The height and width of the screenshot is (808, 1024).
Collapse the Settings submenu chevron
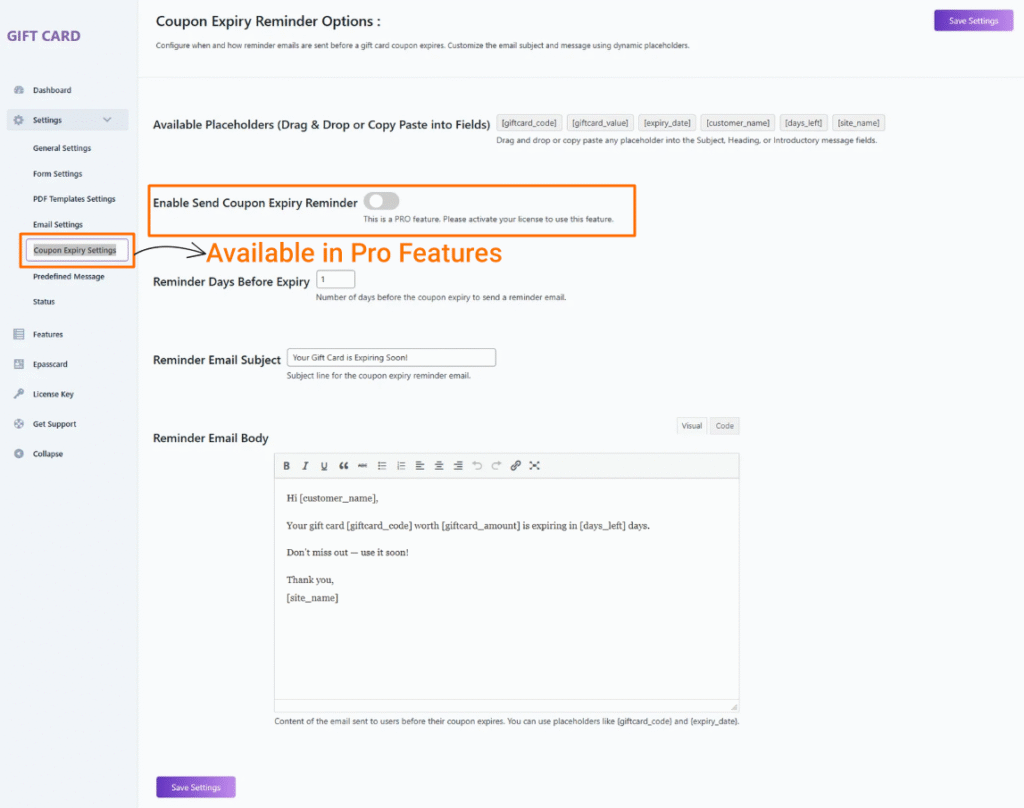tap(108, 120)
